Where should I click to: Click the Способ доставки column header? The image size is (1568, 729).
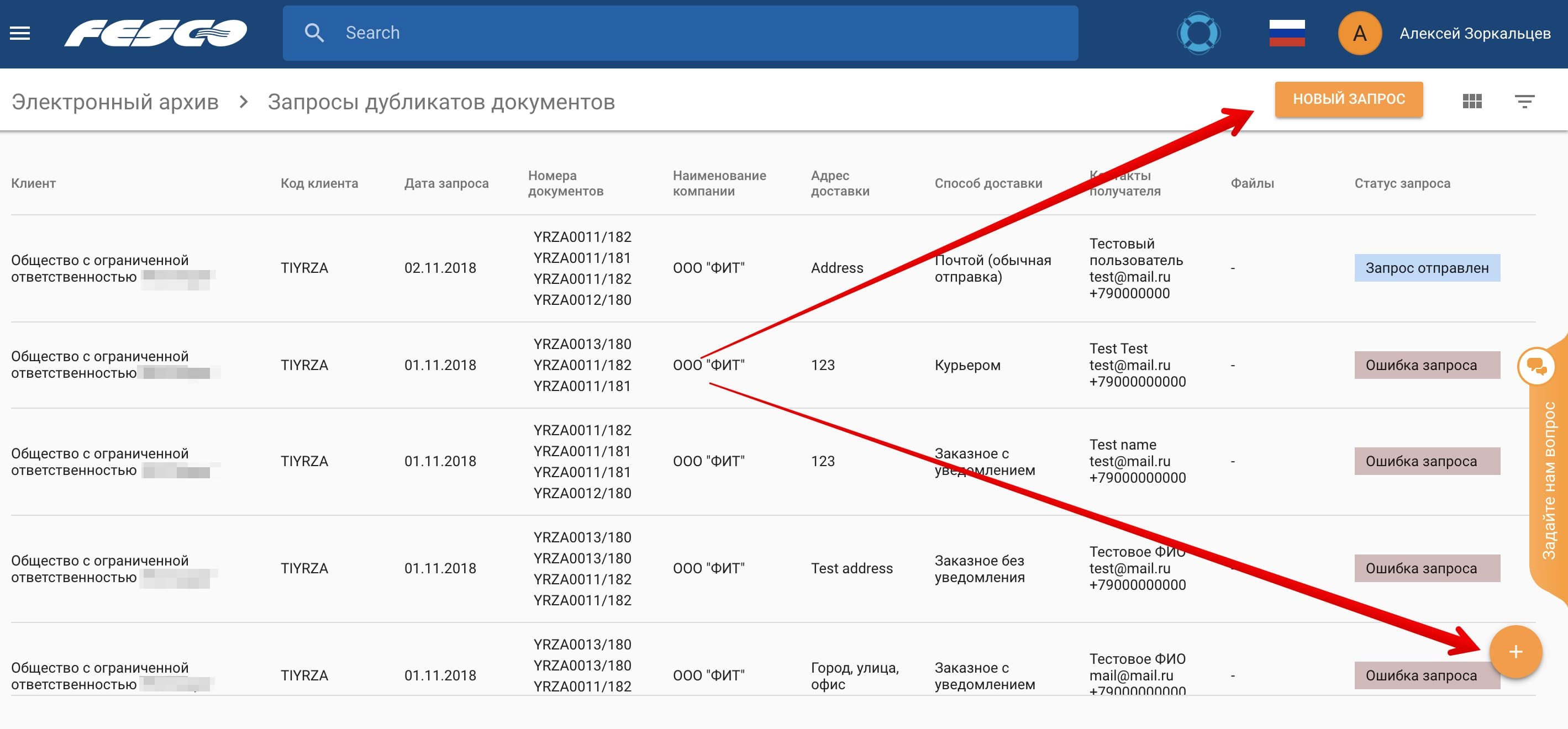pyautogui.click(x=988, y=183)
